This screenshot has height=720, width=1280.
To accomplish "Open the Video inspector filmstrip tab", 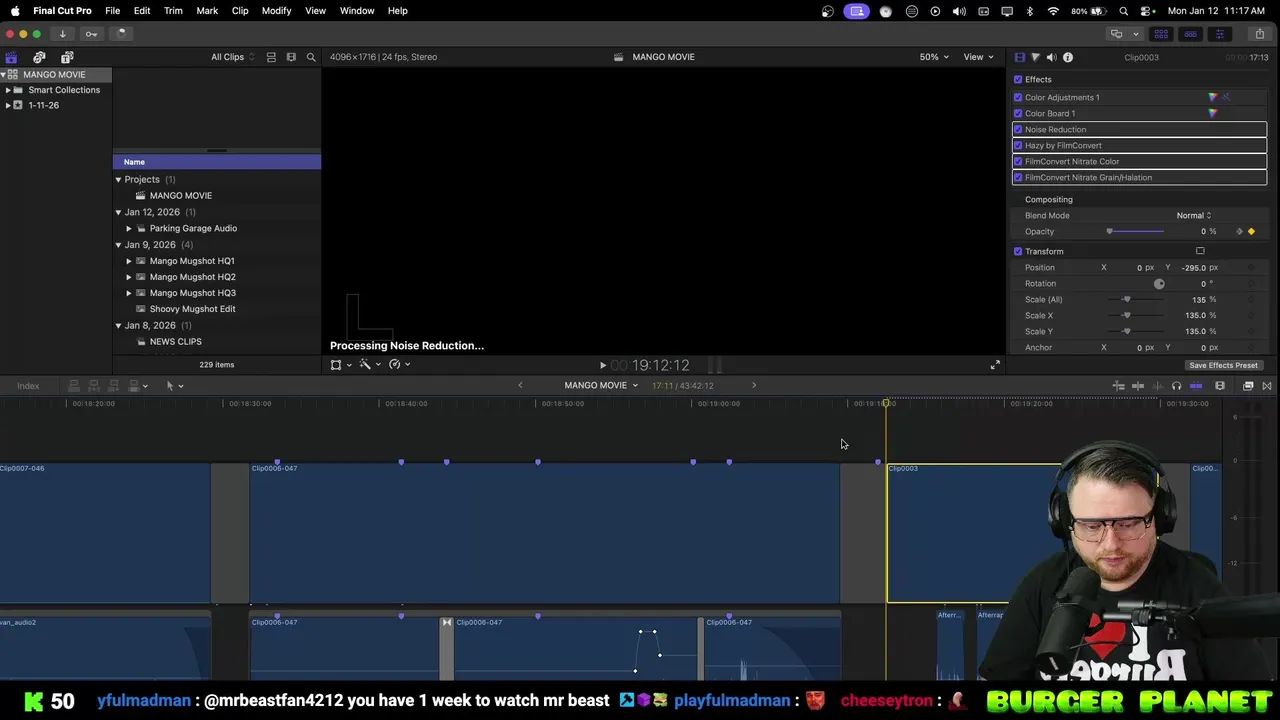I will [1019, 57].
